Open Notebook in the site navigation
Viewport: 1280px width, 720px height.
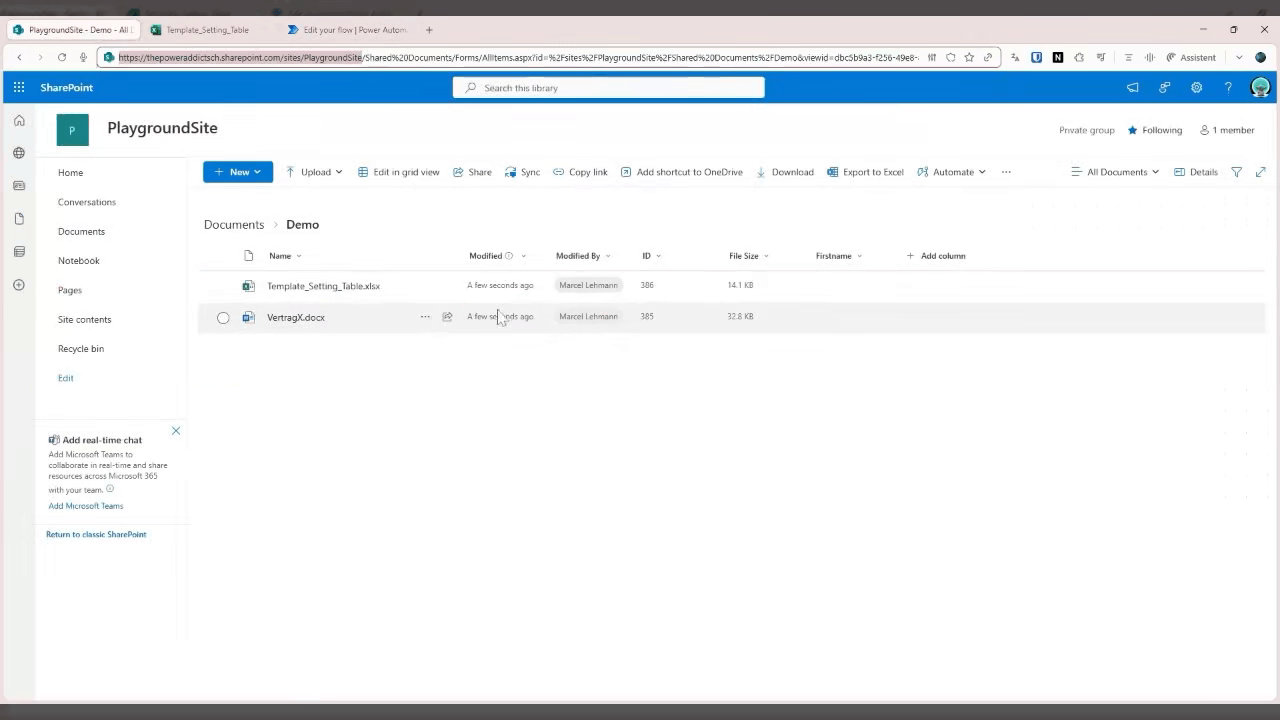79,261
